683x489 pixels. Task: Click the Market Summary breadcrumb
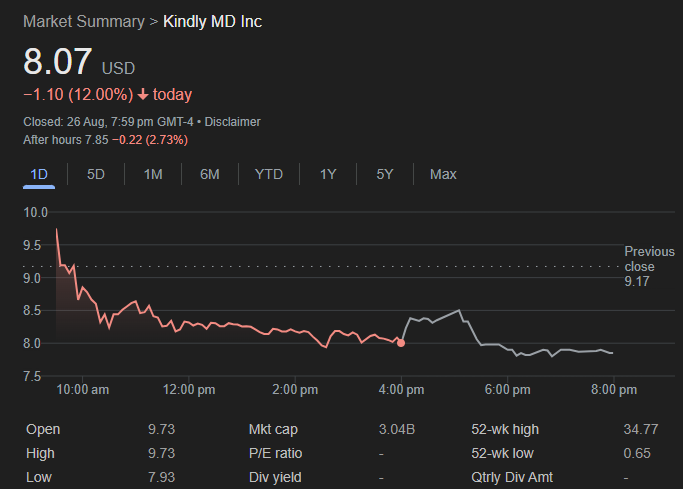point(83,21)
